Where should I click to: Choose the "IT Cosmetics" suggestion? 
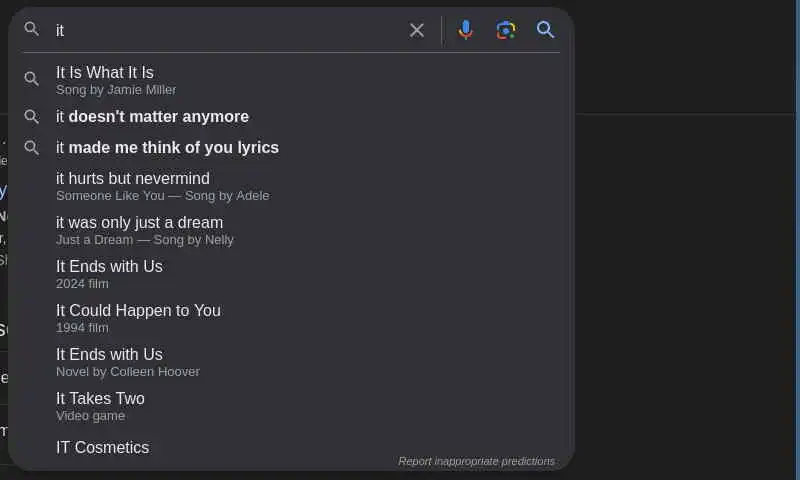(103, 447)
